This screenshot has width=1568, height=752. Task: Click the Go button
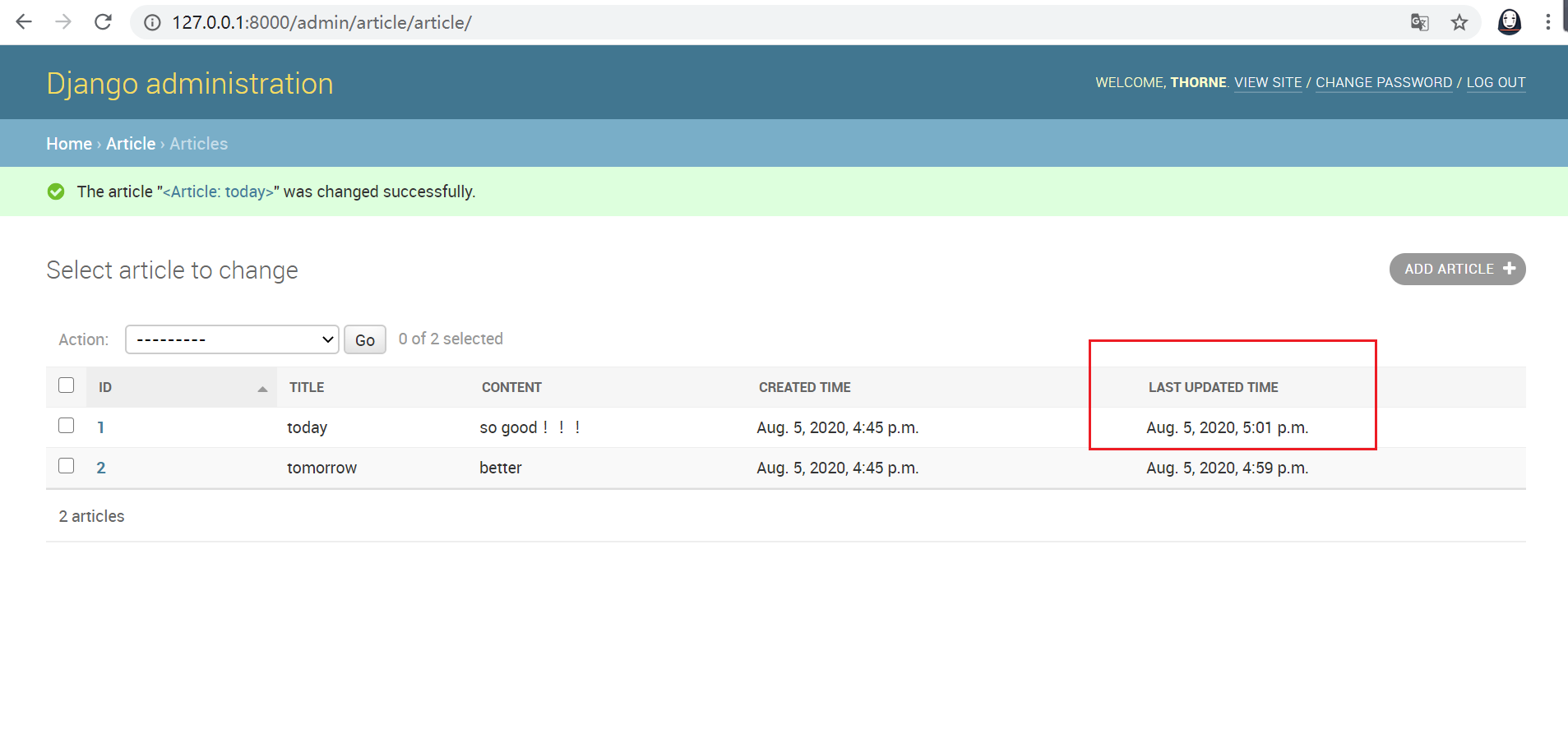click(365, 339)
